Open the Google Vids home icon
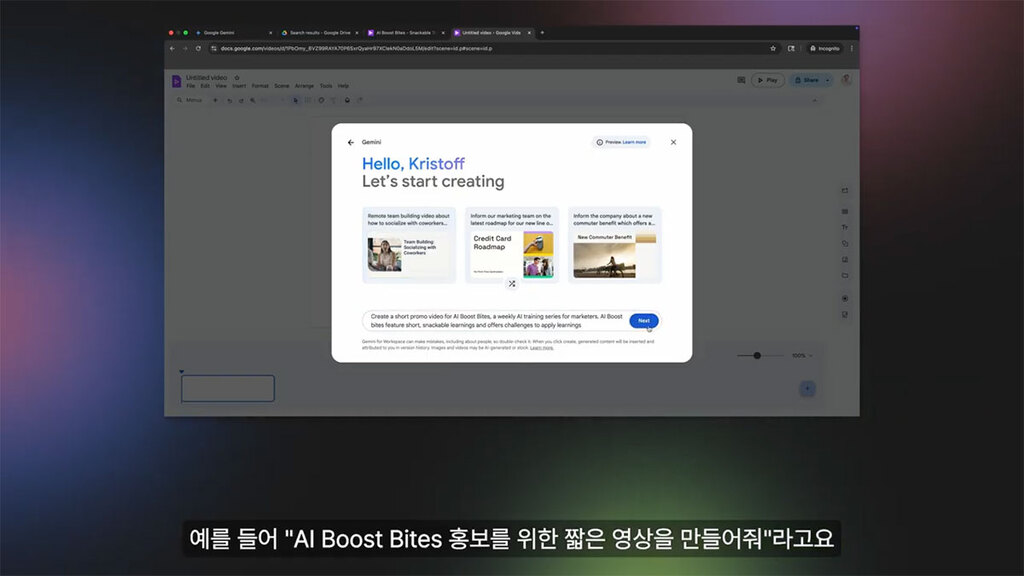The image size is (1024, 576). (x=176, y=81)
